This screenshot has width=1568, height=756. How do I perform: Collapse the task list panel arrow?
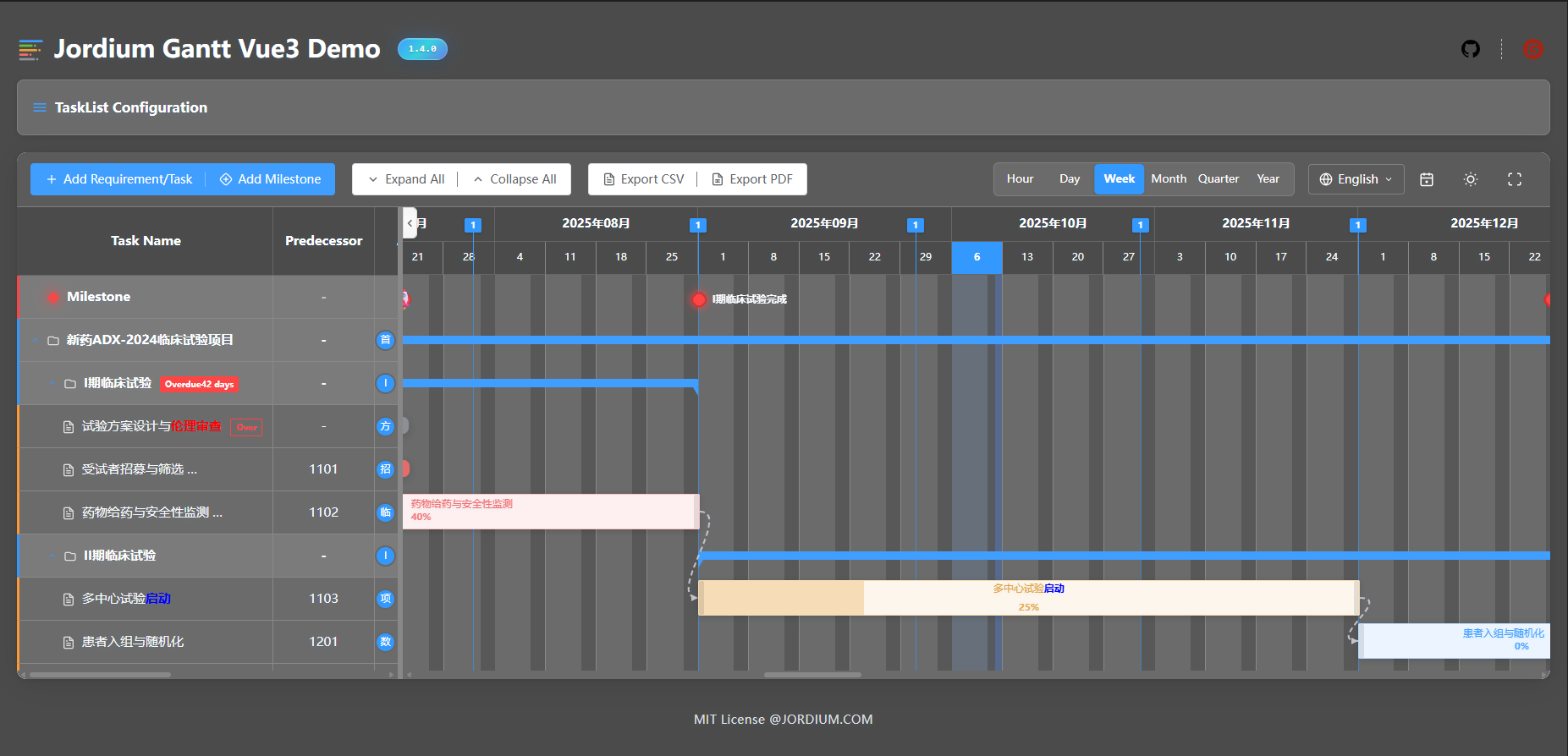pyautogui.click(x=410, y=223)
